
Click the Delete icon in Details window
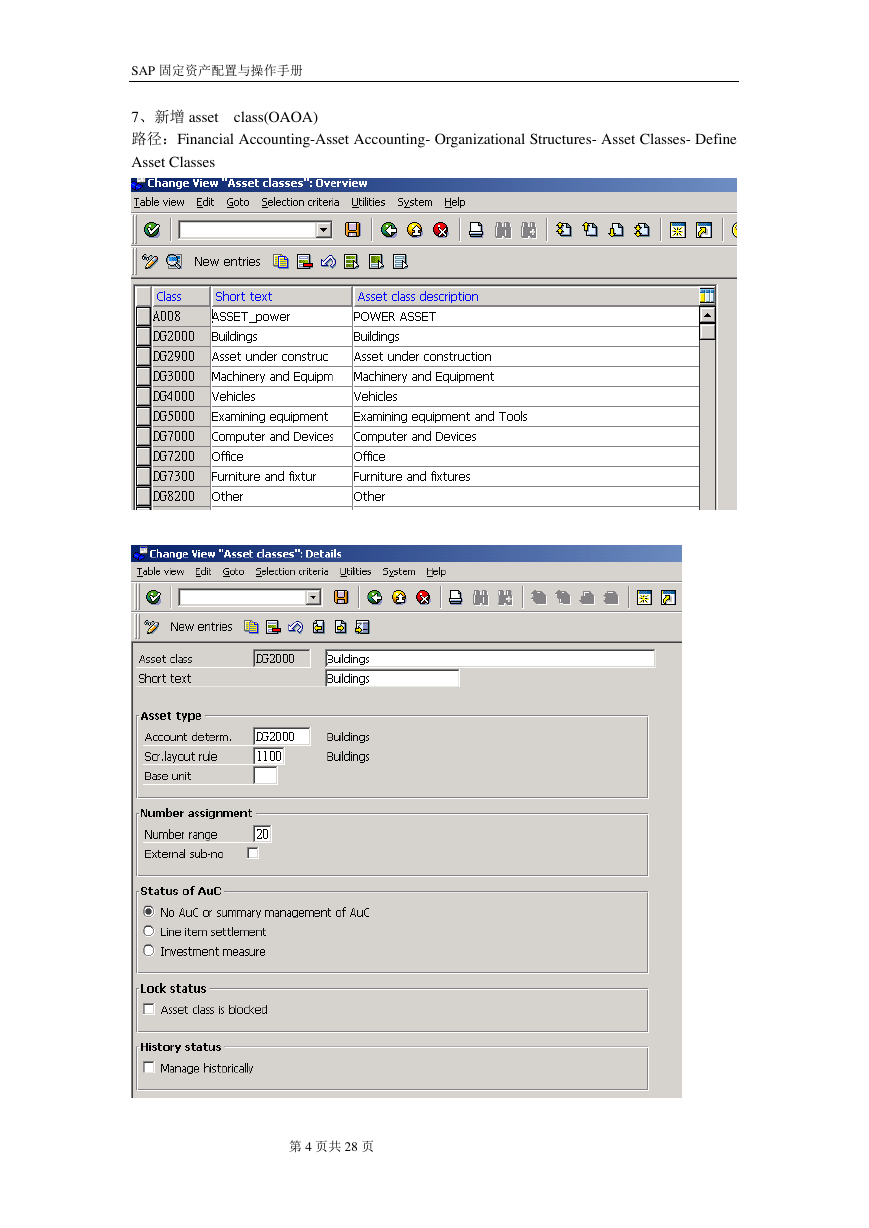[x=273, y=627]
